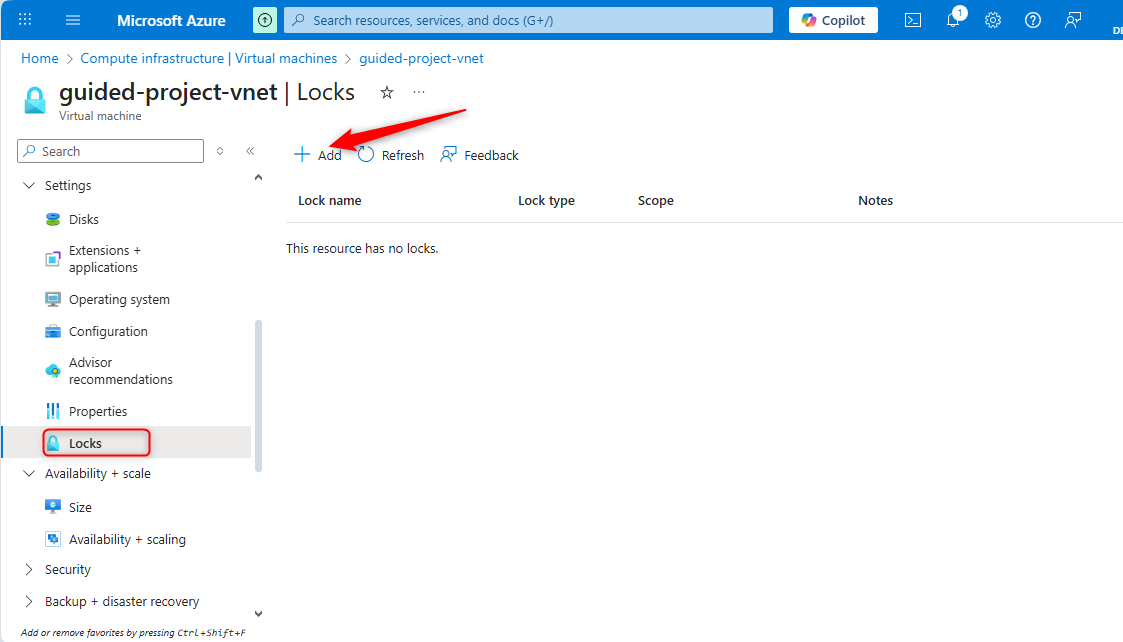
Task: Open Compute infrastructure | Virtual machines breadcrumb
Action: coord(208,59)
